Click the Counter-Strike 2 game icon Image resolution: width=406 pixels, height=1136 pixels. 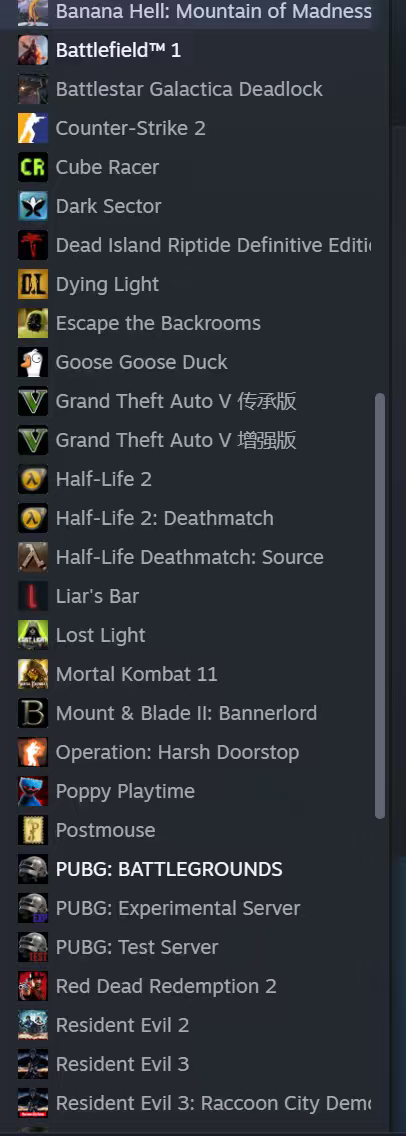click(x=33, y=128)
